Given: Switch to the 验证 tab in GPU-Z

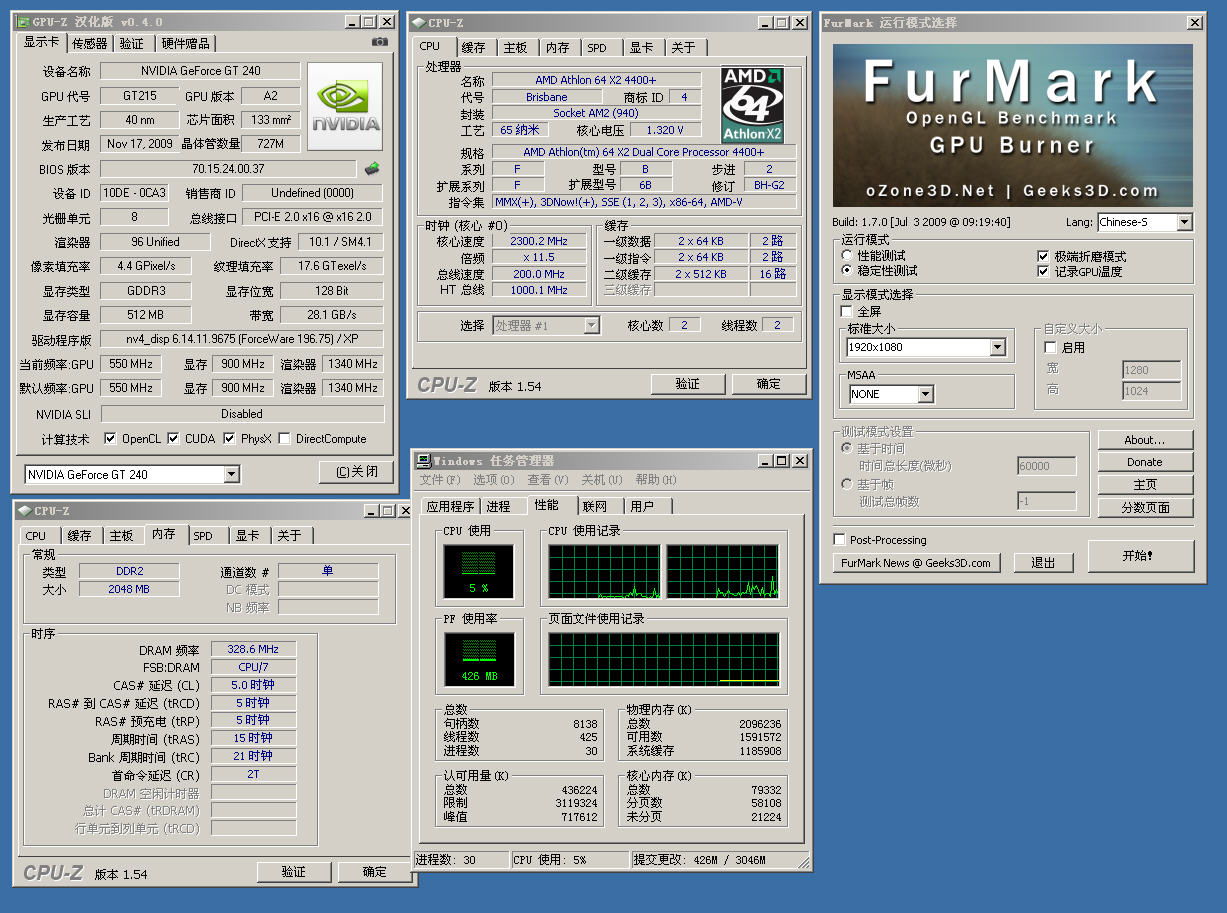Looking at the screenshot, I should 132,44.
